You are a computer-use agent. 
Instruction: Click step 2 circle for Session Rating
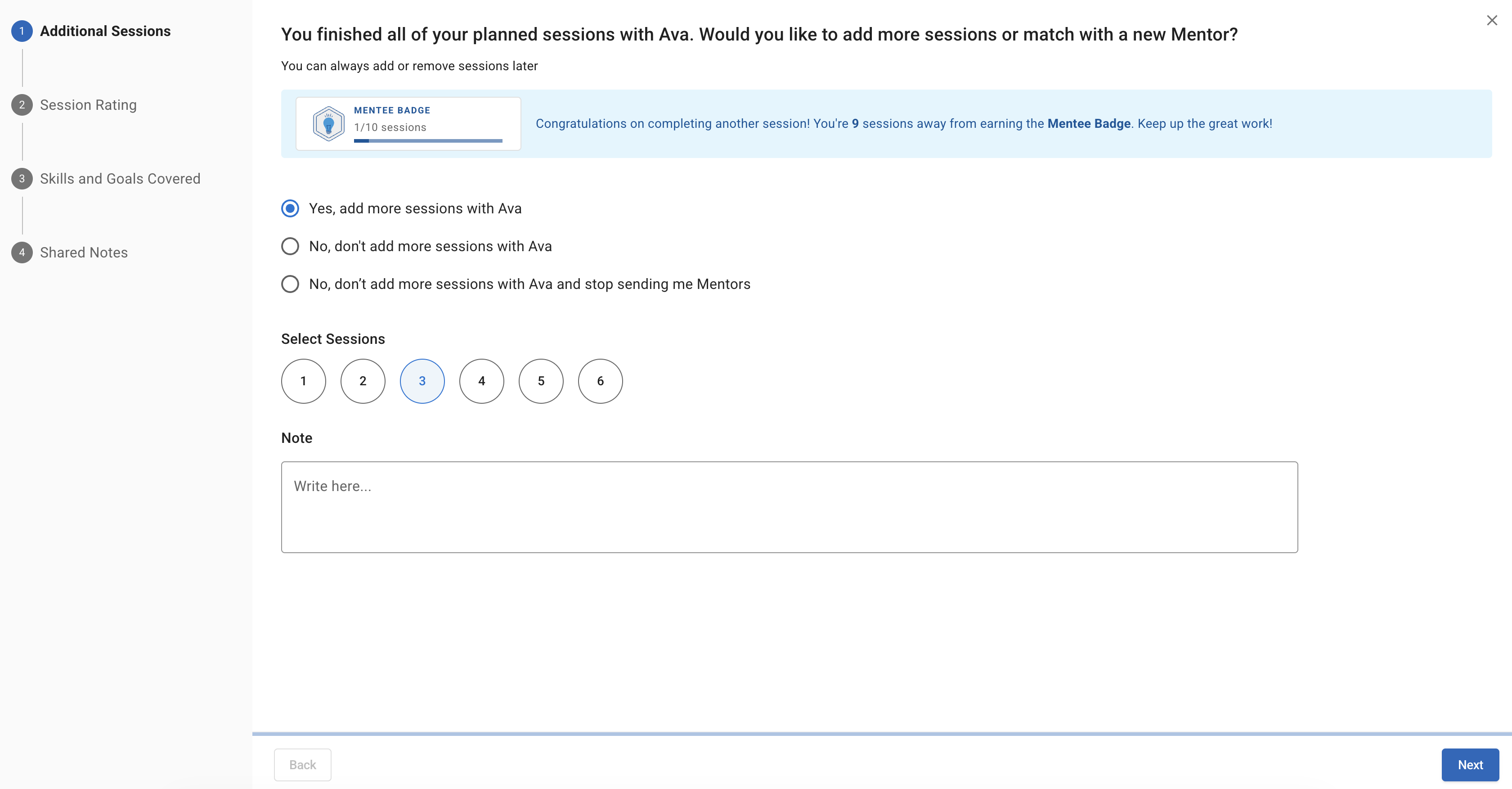(22, 105)
